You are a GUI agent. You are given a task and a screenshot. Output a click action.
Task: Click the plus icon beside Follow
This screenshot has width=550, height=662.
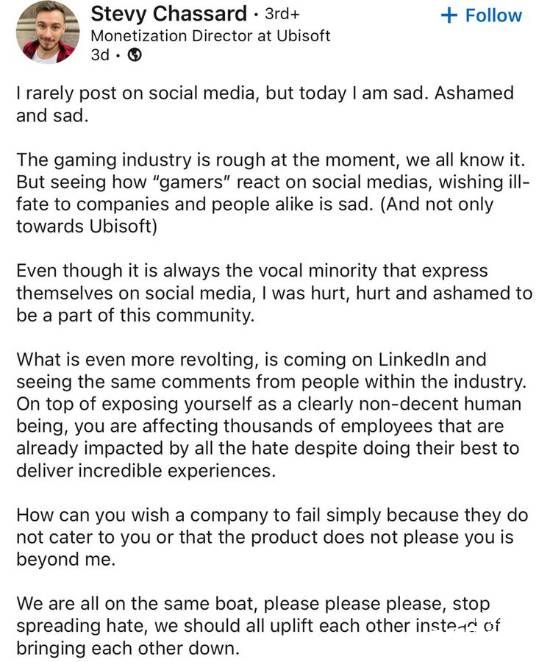coord(449,16)
